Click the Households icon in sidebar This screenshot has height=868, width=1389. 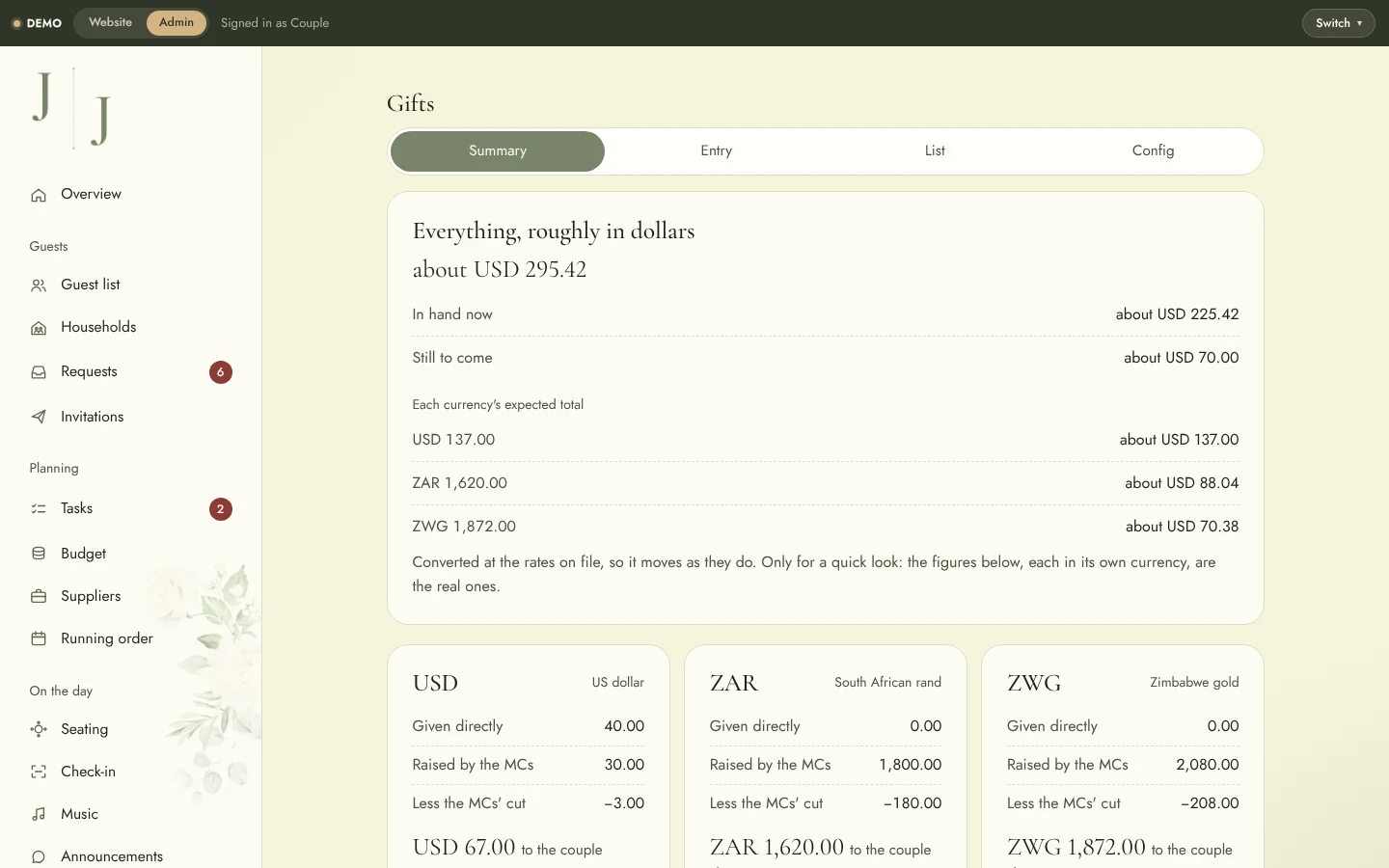click(x=39, y=328)
